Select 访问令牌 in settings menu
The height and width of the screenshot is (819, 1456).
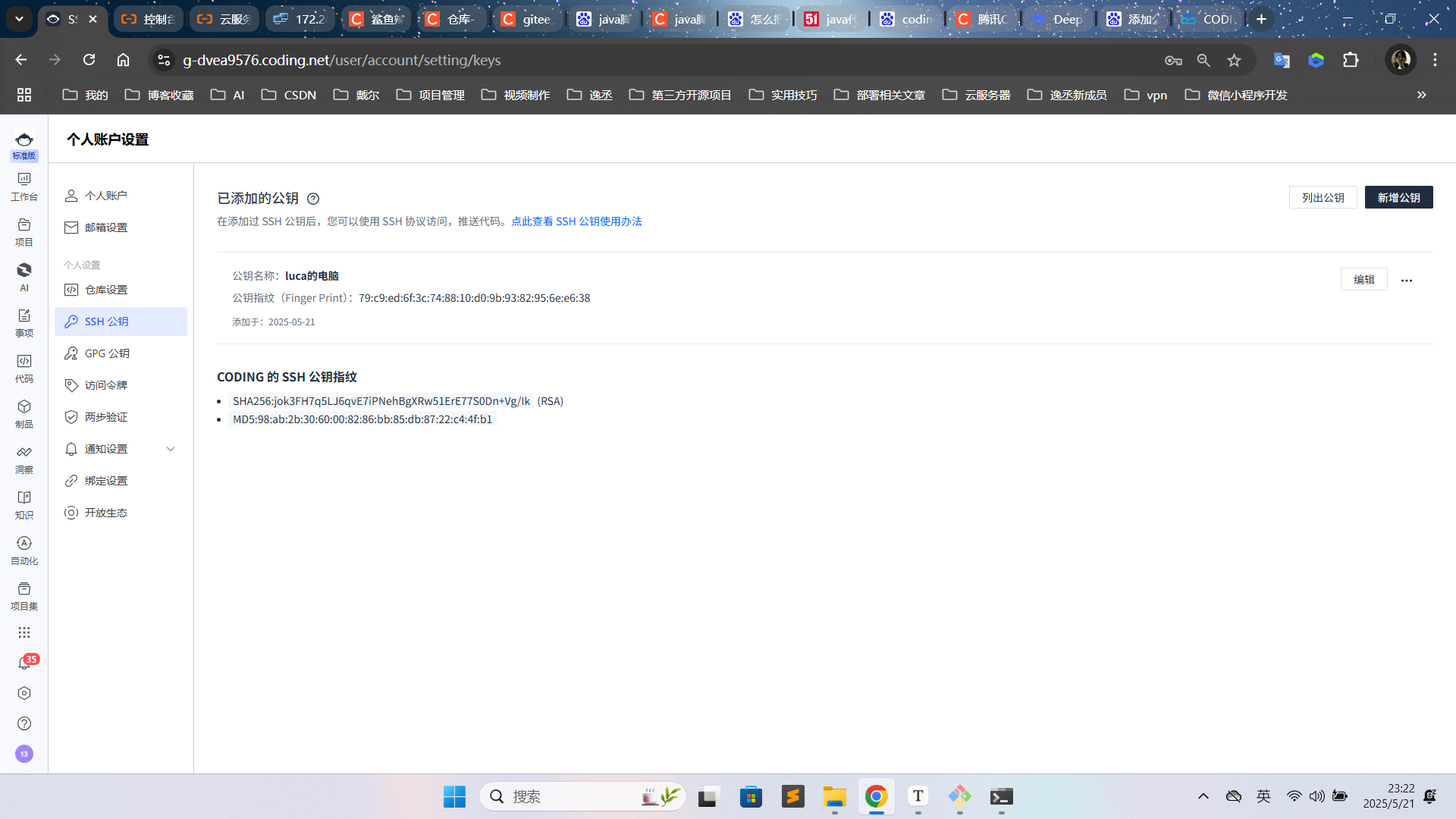[106, 385]
